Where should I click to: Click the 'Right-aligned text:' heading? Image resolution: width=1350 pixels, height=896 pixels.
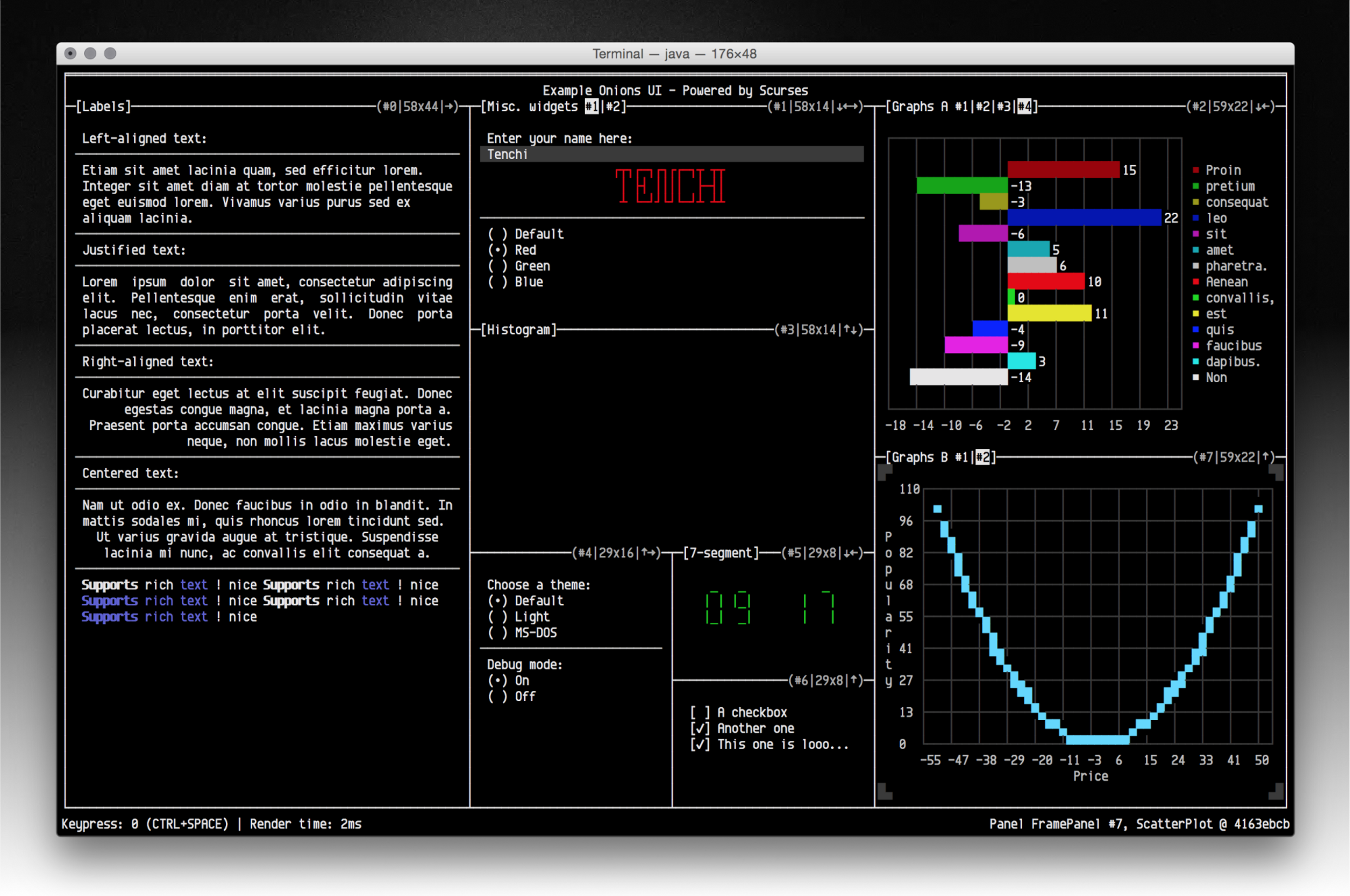tap(148, 362)
